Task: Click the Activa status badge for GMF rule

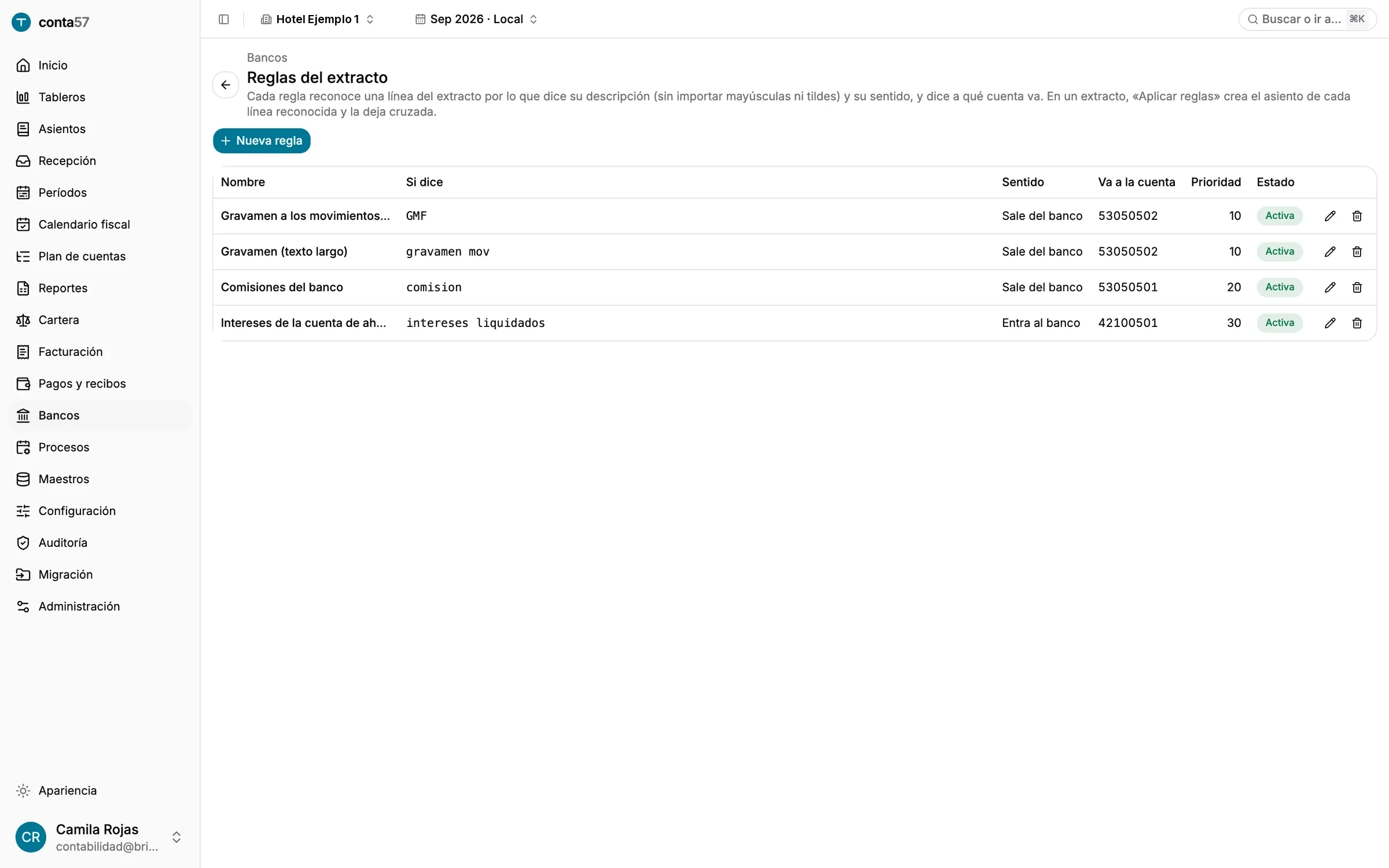Action: click(1280, 216)
